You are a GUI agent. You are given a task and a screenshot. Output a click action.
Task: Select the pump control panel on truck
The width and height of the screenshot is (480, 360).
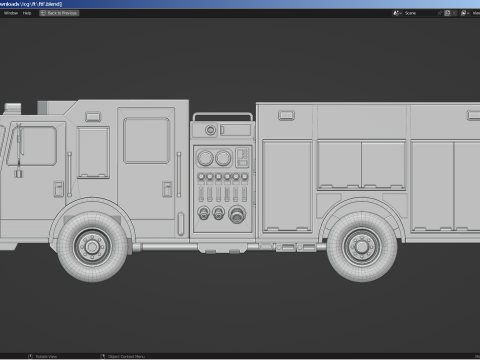(x=223, y=189)
